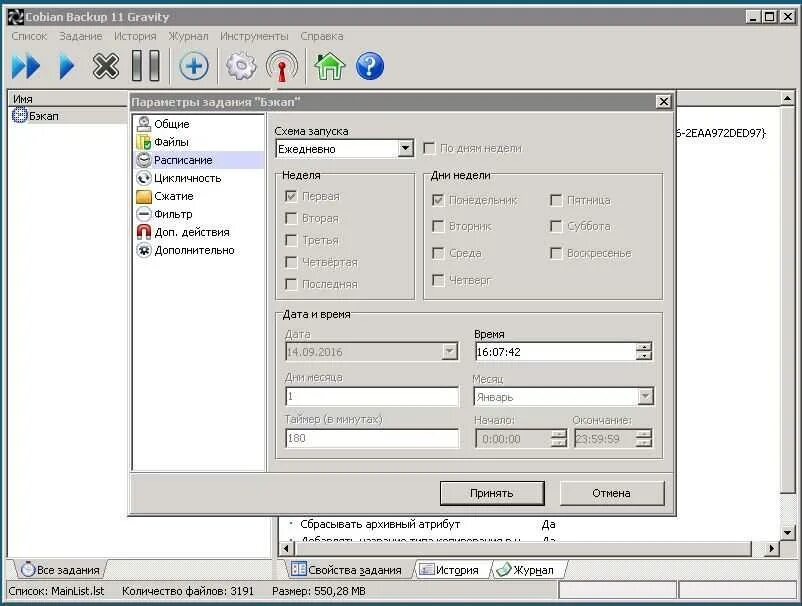Open settings via gear toolbar icon
The width and height of the screenshot is (802, 606).
pyautogui.click(x=240, y=66)
